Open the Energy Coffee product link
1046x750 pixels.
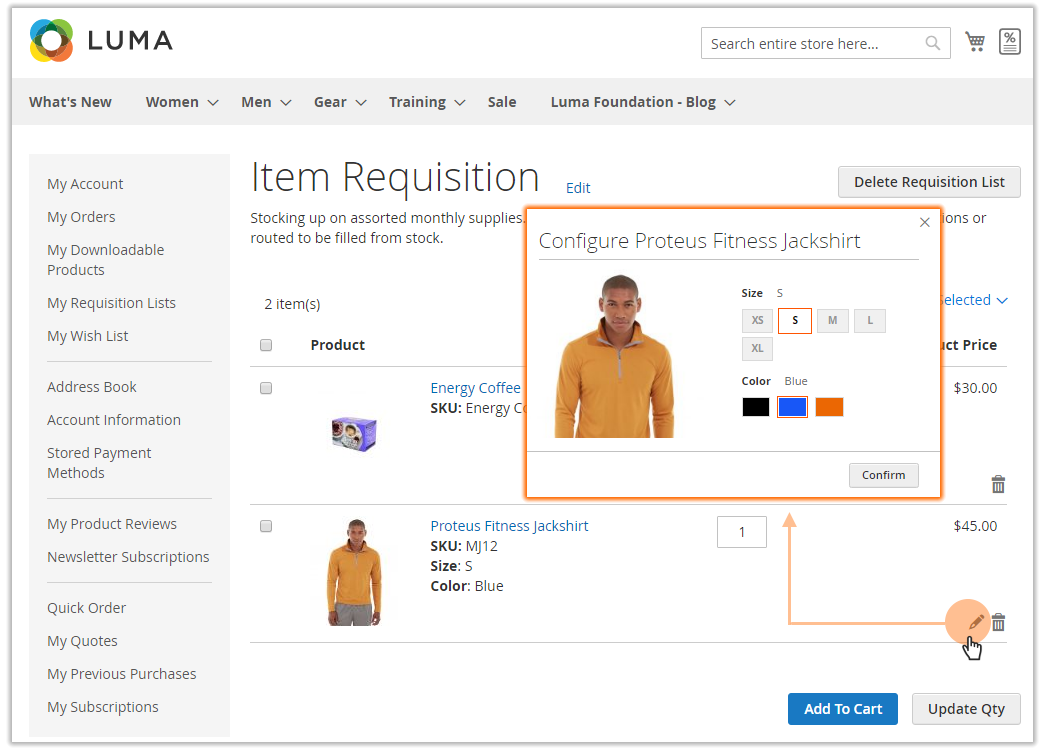(x=476, y=388)
